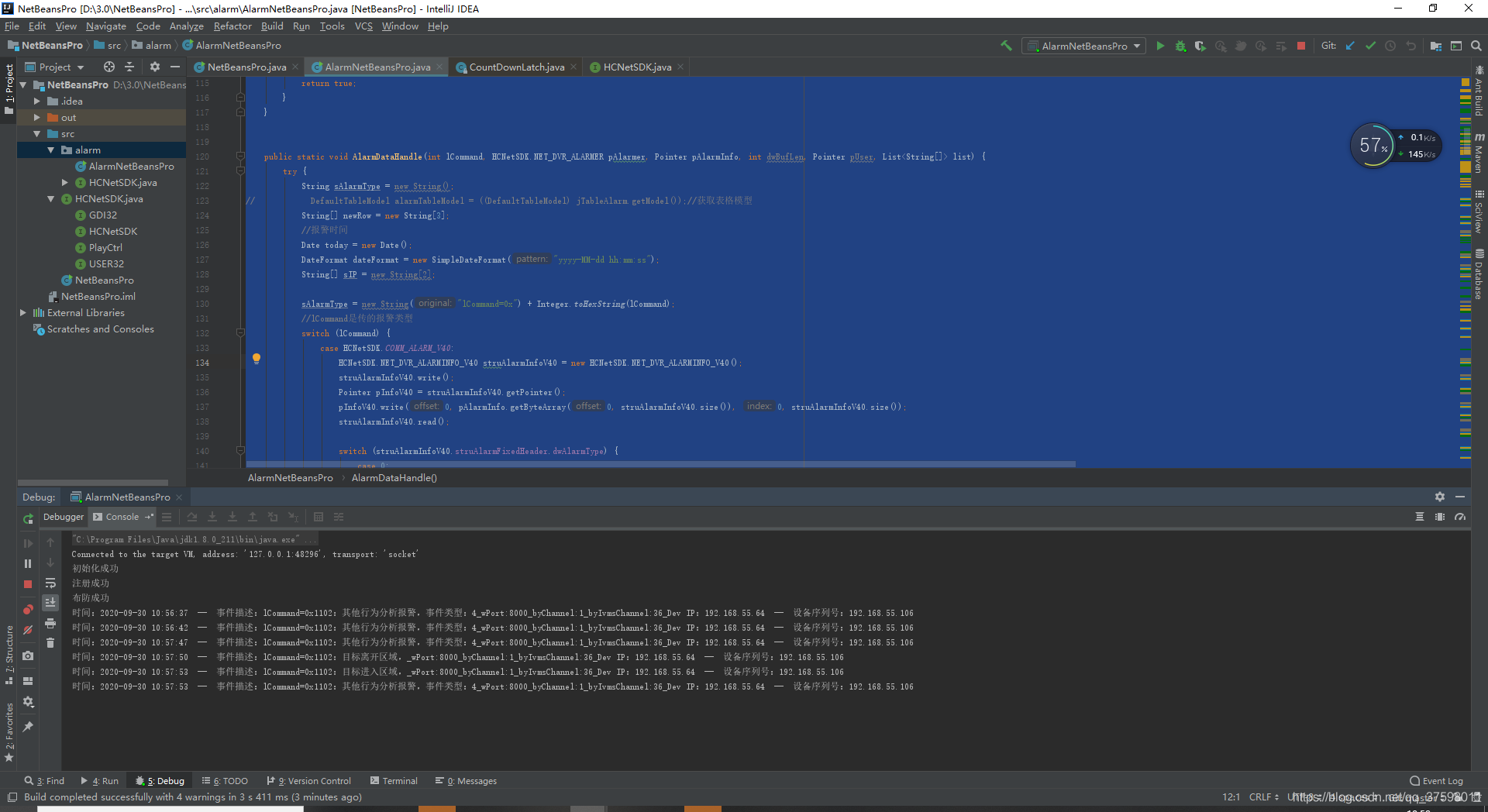The image size is (1488, 812).
Task: Toggle the Structure tool window sidebar button
Action: (x=9, y=655)
